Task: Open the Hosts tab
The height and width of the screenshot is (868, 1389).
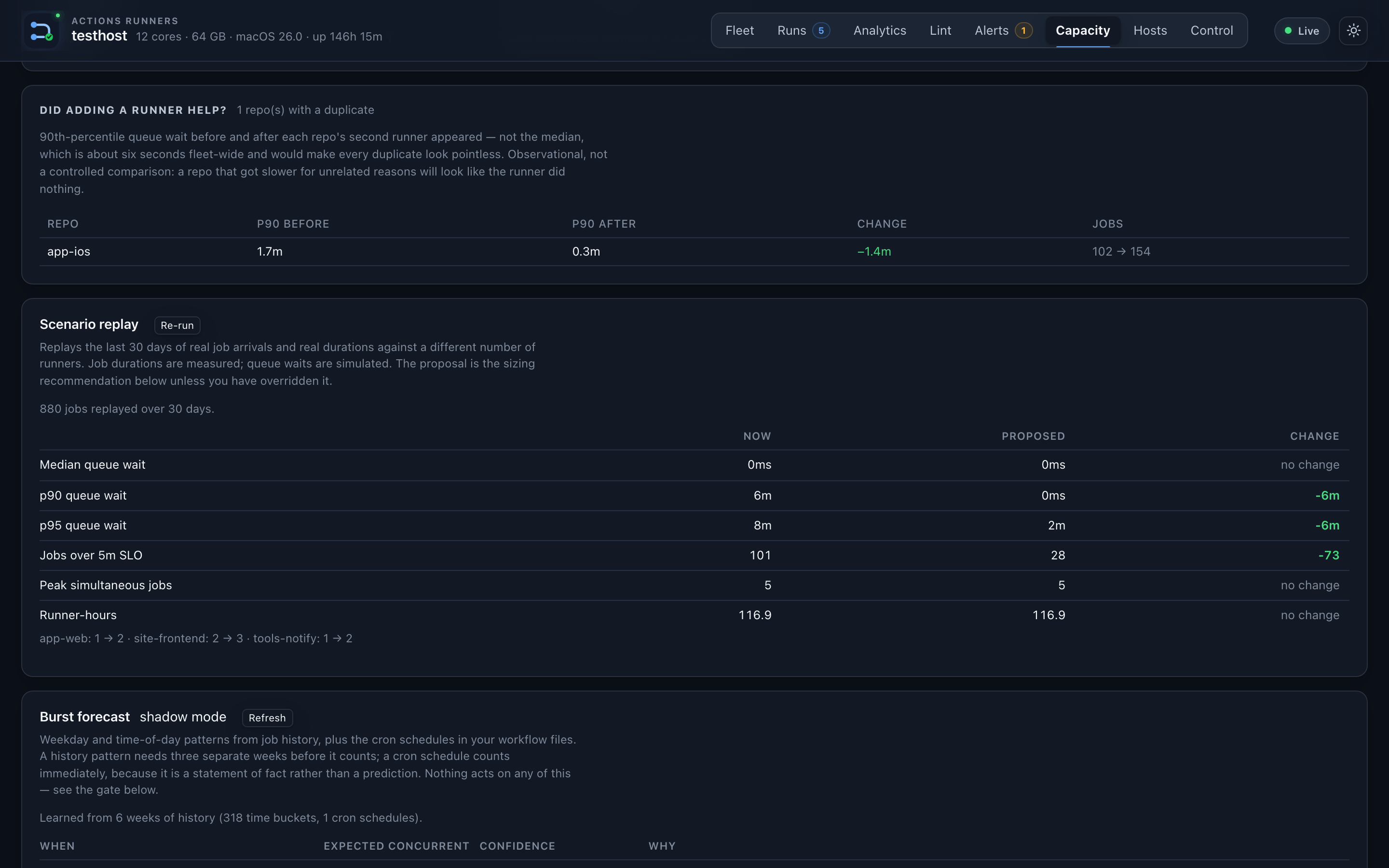Action: pyautogui.click(x=1150, y=30)
